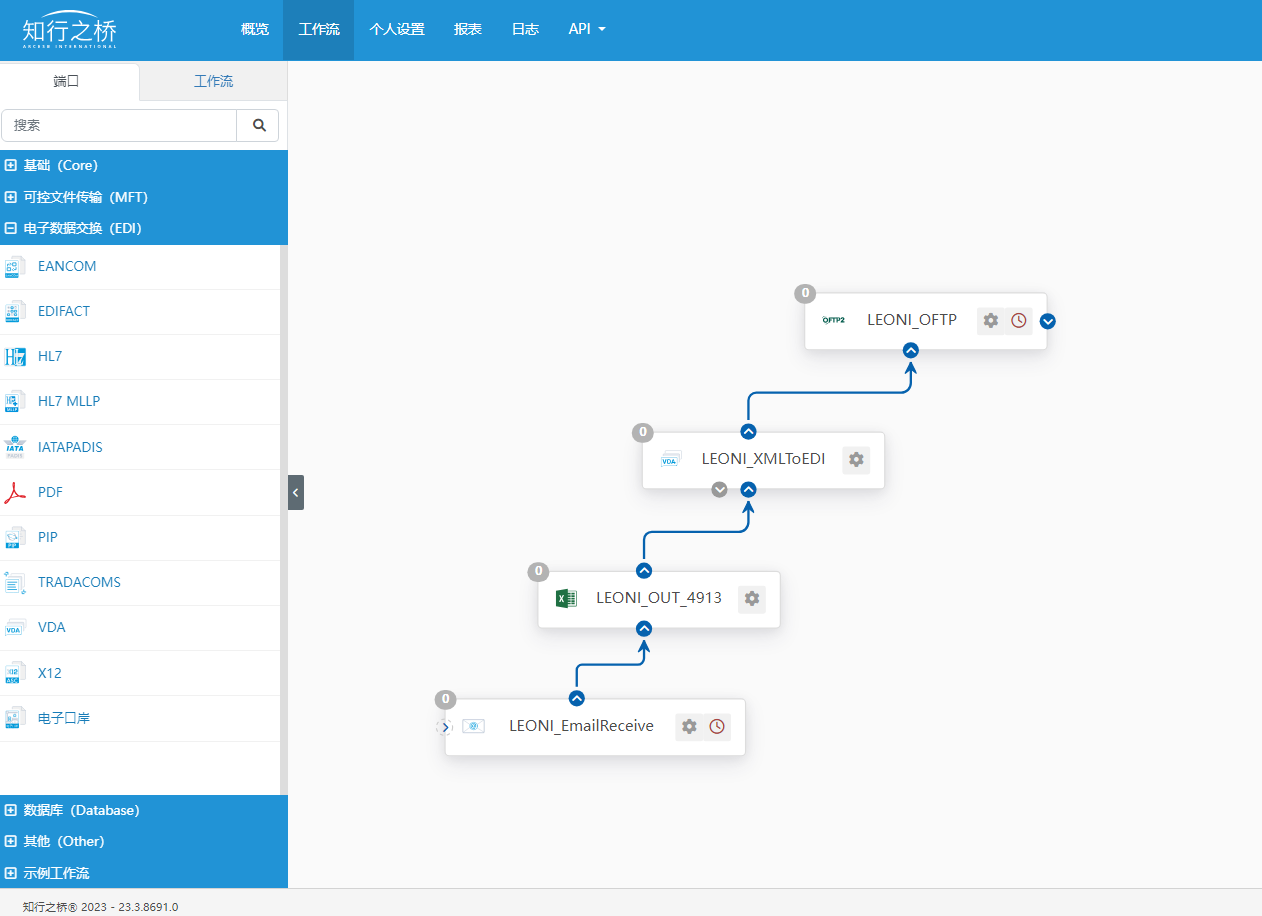Image resolution: width=1262 pixels, height=916 pixels.
Task: Open settings gear on LEONI_OUT_4913 node
Action: click(x=752, y=599)
